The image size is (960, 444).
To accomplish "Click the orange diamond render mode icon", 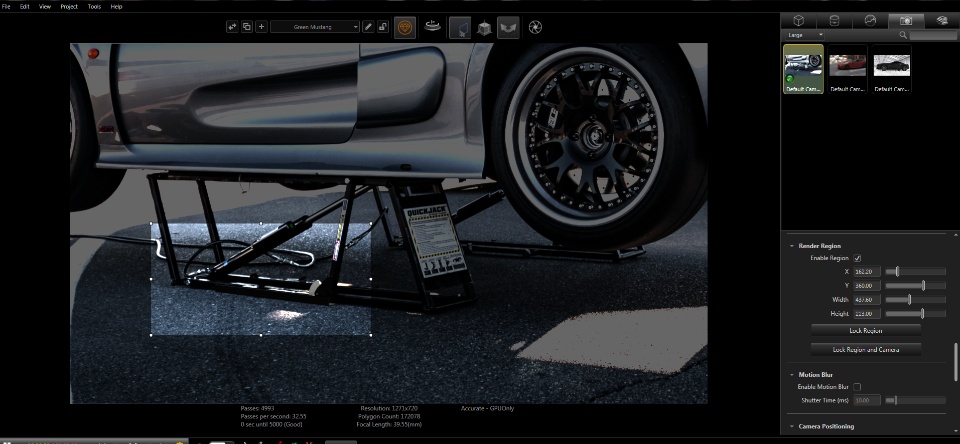I will click(x=405, y=28).
